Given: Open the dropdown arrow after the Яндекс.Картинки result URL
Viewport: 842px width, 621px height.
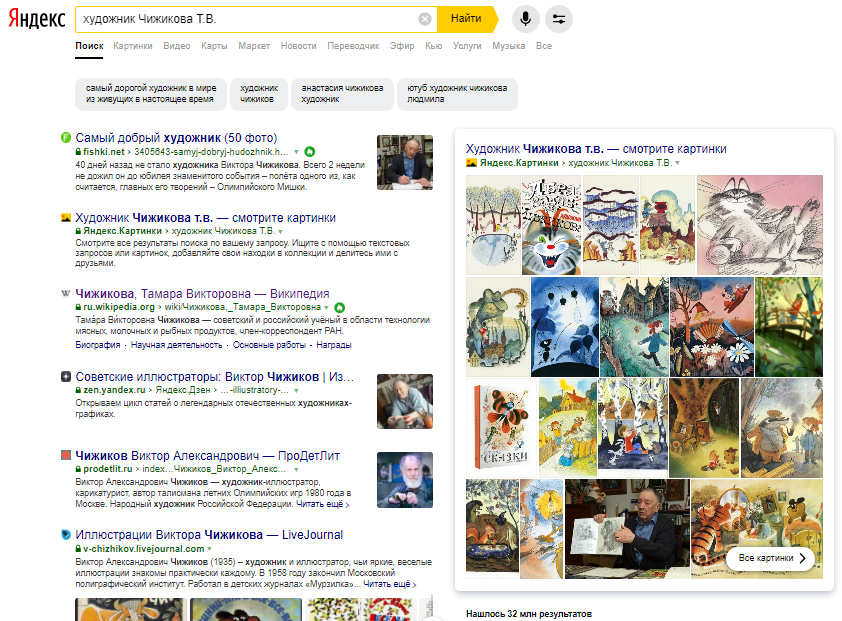Looking at the screenshot, I should click(280, 232).
